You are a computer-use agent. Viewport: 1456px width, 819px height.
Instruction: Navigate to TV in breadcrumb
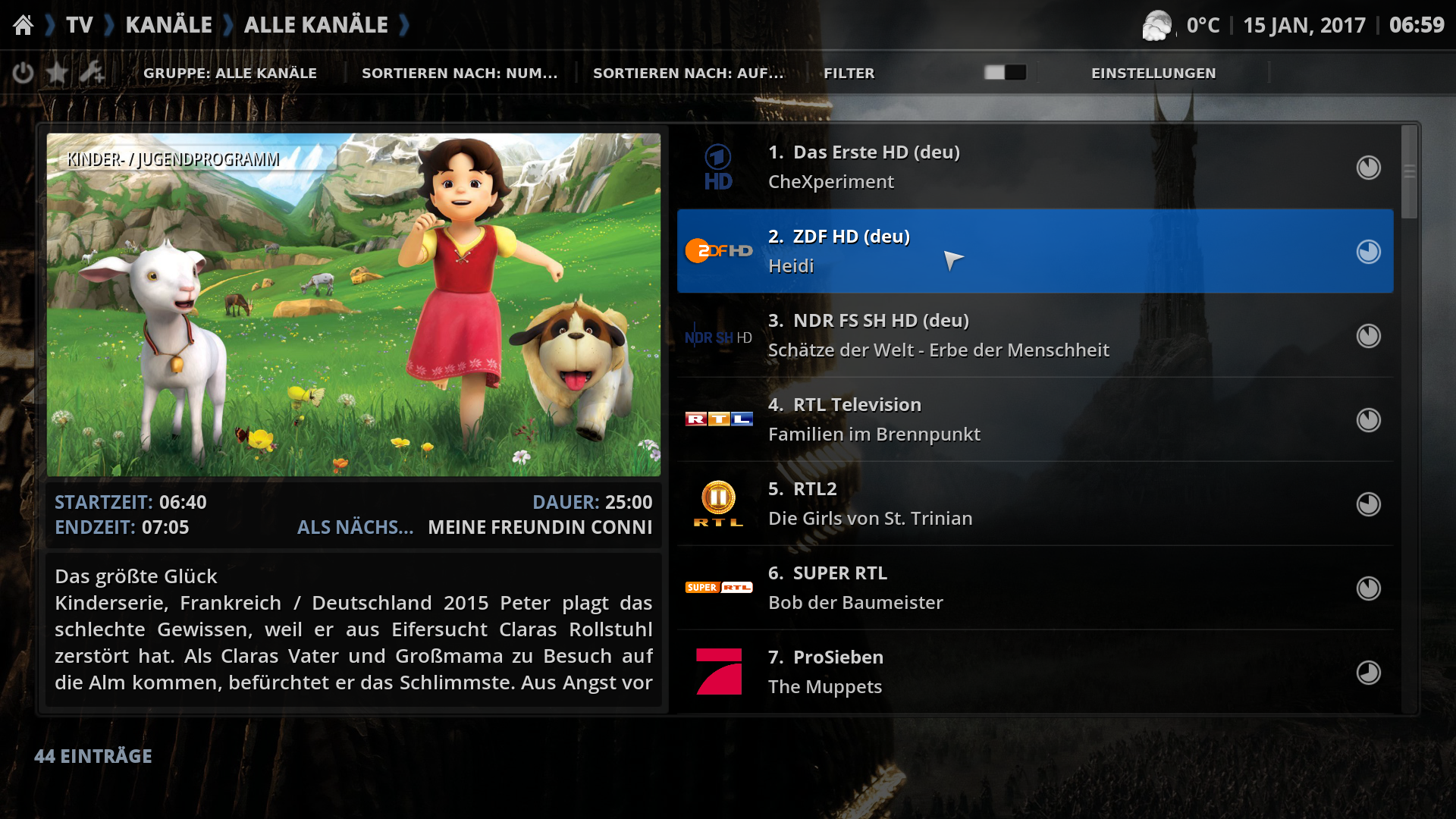pos(80,25)
